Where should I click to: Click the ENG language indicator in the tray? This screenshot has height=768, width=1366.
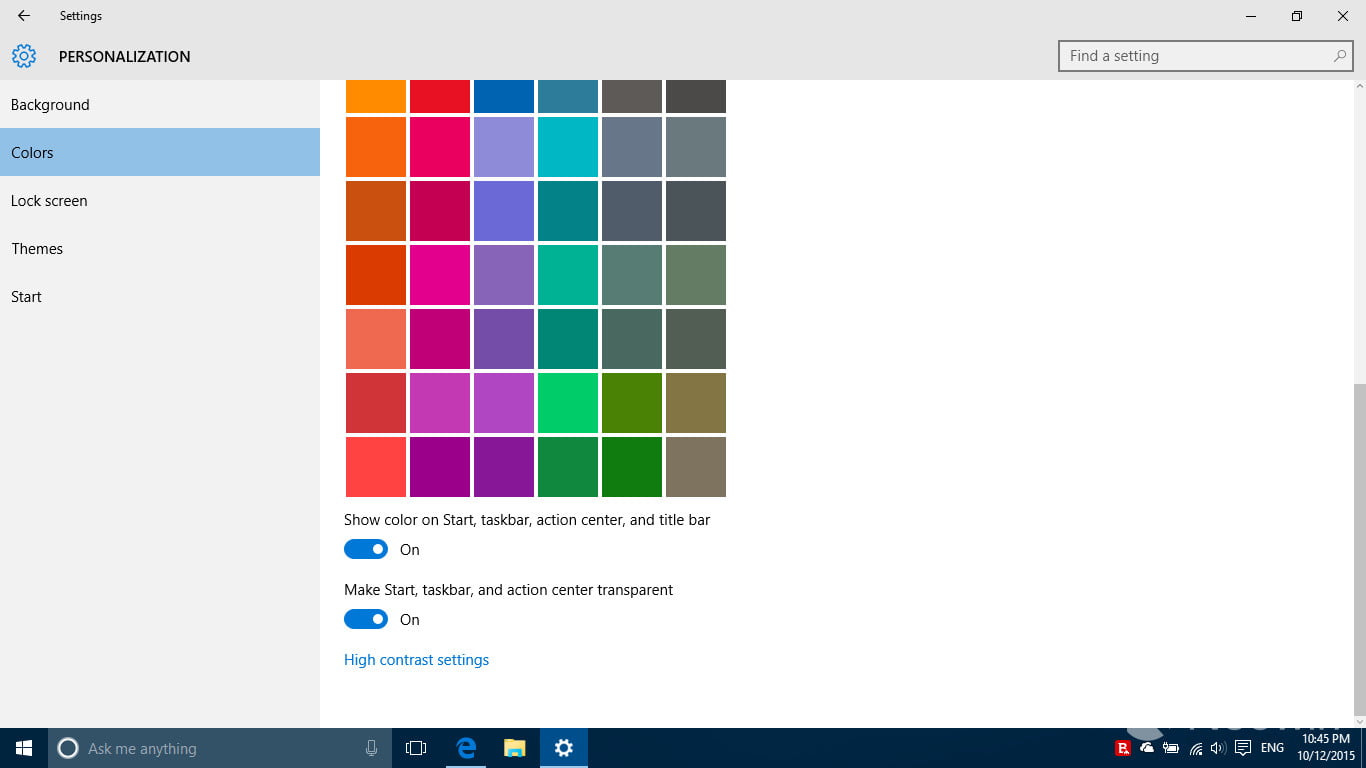coord(1272,748)
